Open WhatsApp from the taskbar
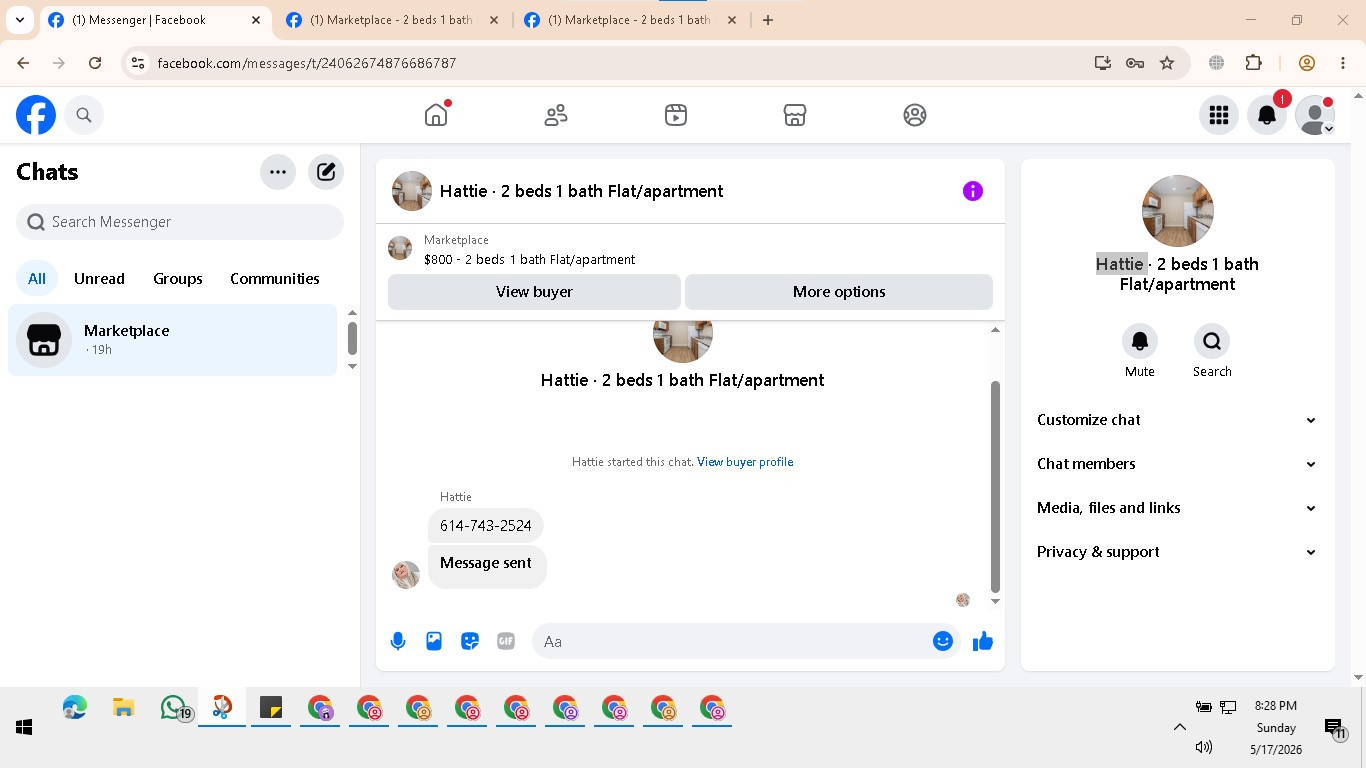1366x768 pixels. (x=174, y=708)
